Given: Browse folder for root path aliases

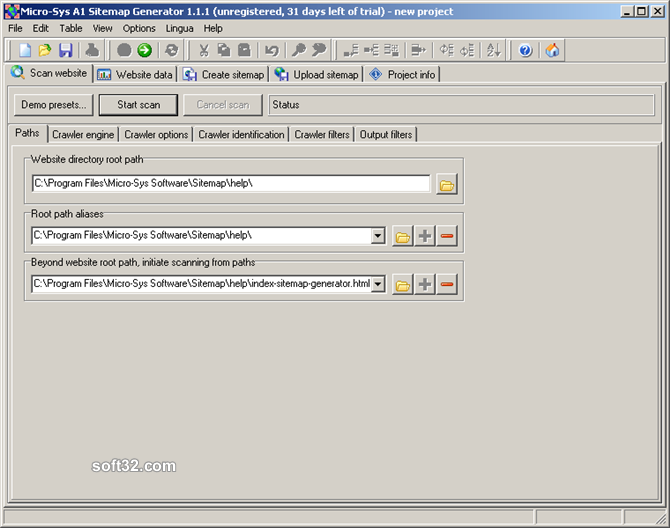Looking at the screenshot, I should coord(403,236).
